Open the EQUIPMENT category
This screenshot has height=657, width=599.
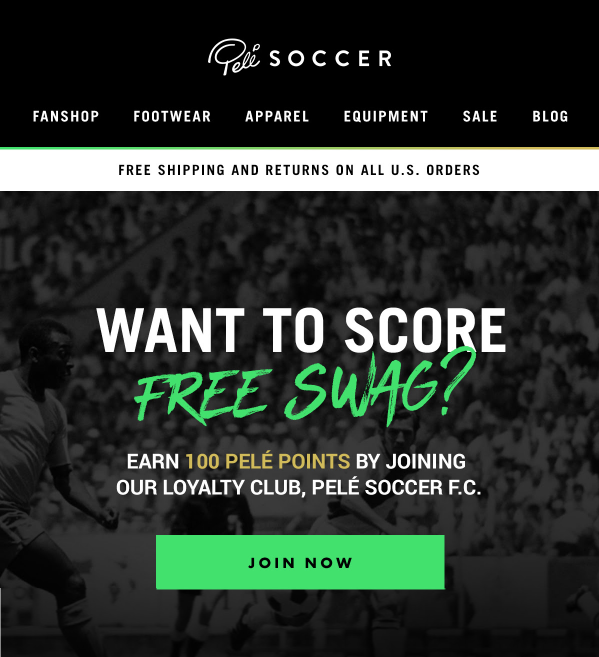[386, 116]
